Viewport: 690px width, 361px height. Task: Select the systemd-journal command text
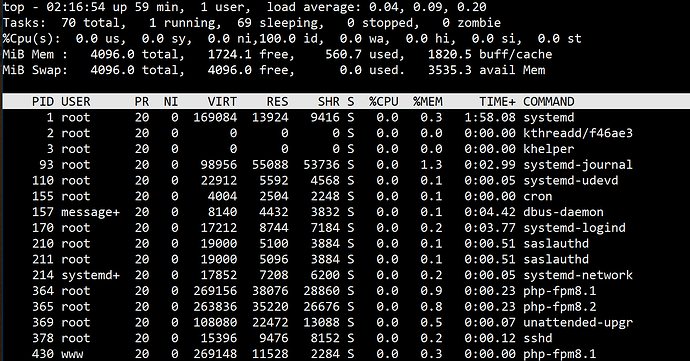click(x=578, y=165)
